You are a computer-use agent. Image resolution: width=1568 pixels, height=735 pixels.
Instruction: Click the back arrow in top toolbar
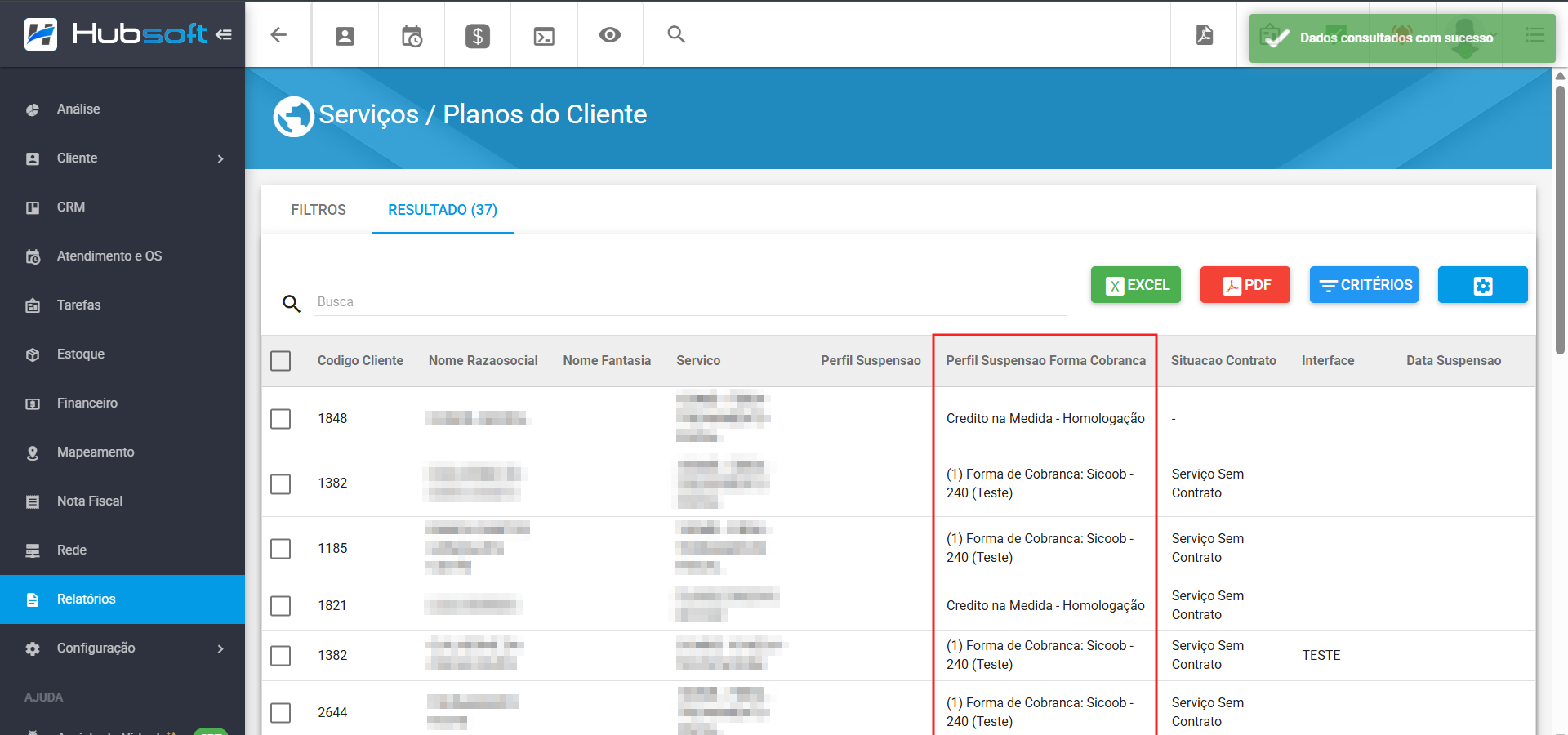pos(278,35)
